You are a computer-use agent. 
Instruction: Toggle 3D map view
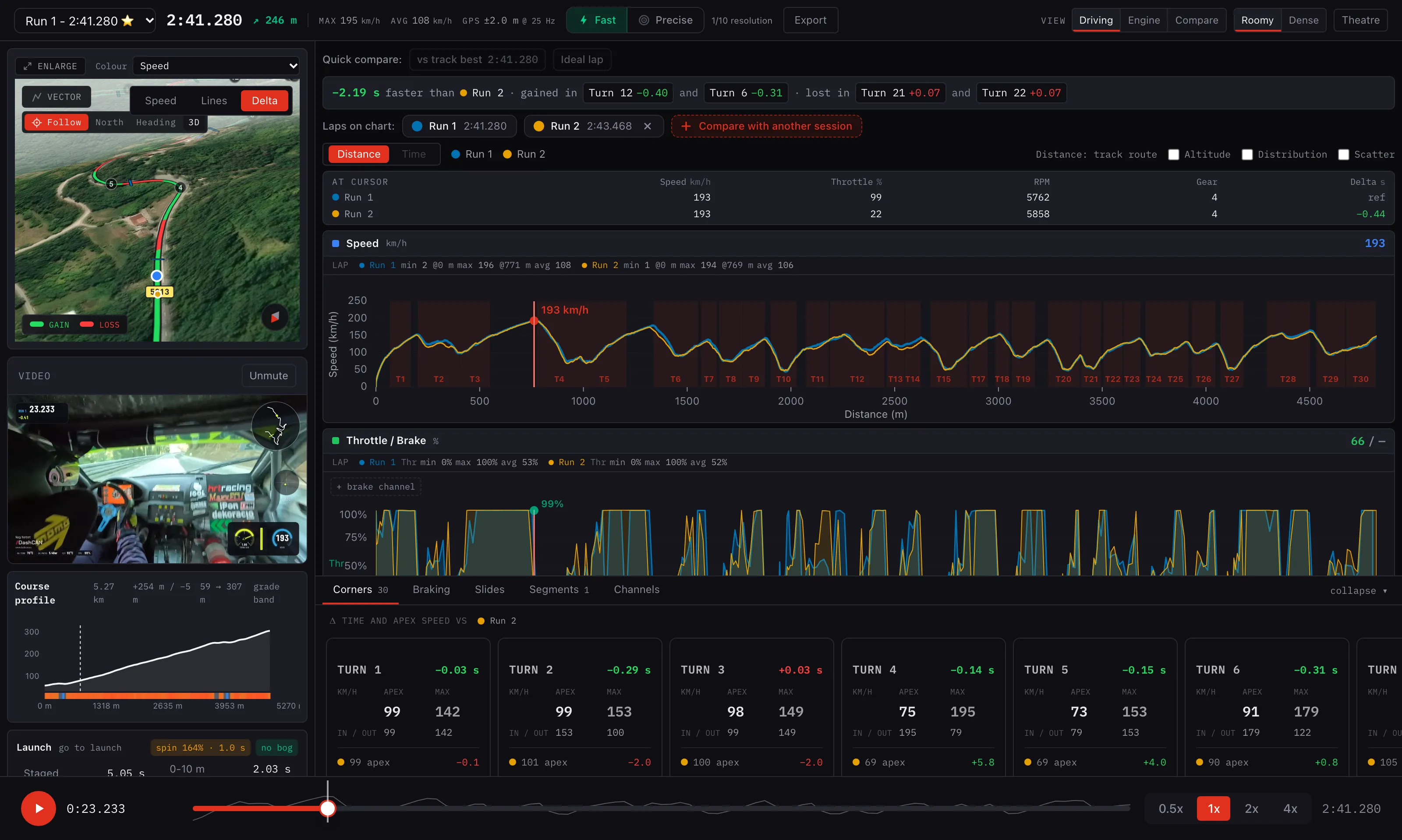click(194, 122)
